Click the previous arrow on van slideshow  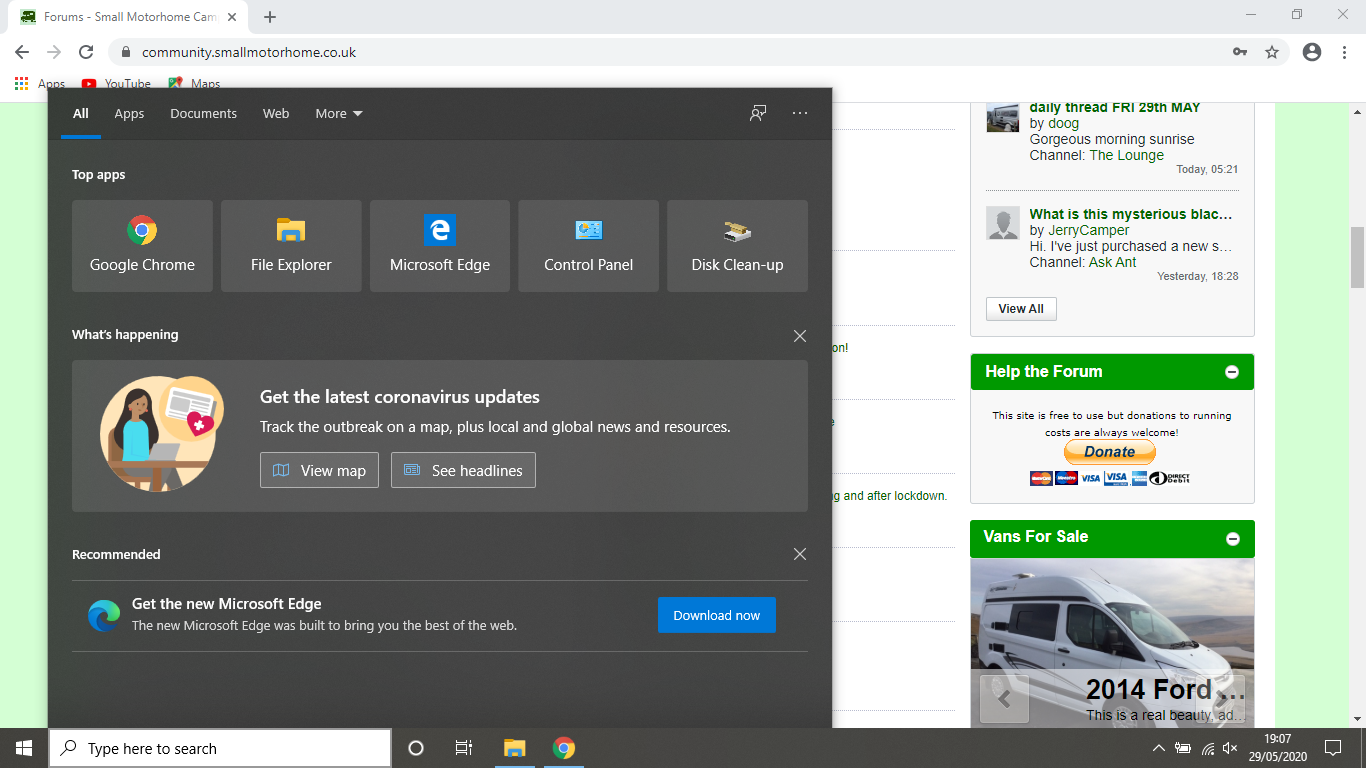pos(1004,698)
